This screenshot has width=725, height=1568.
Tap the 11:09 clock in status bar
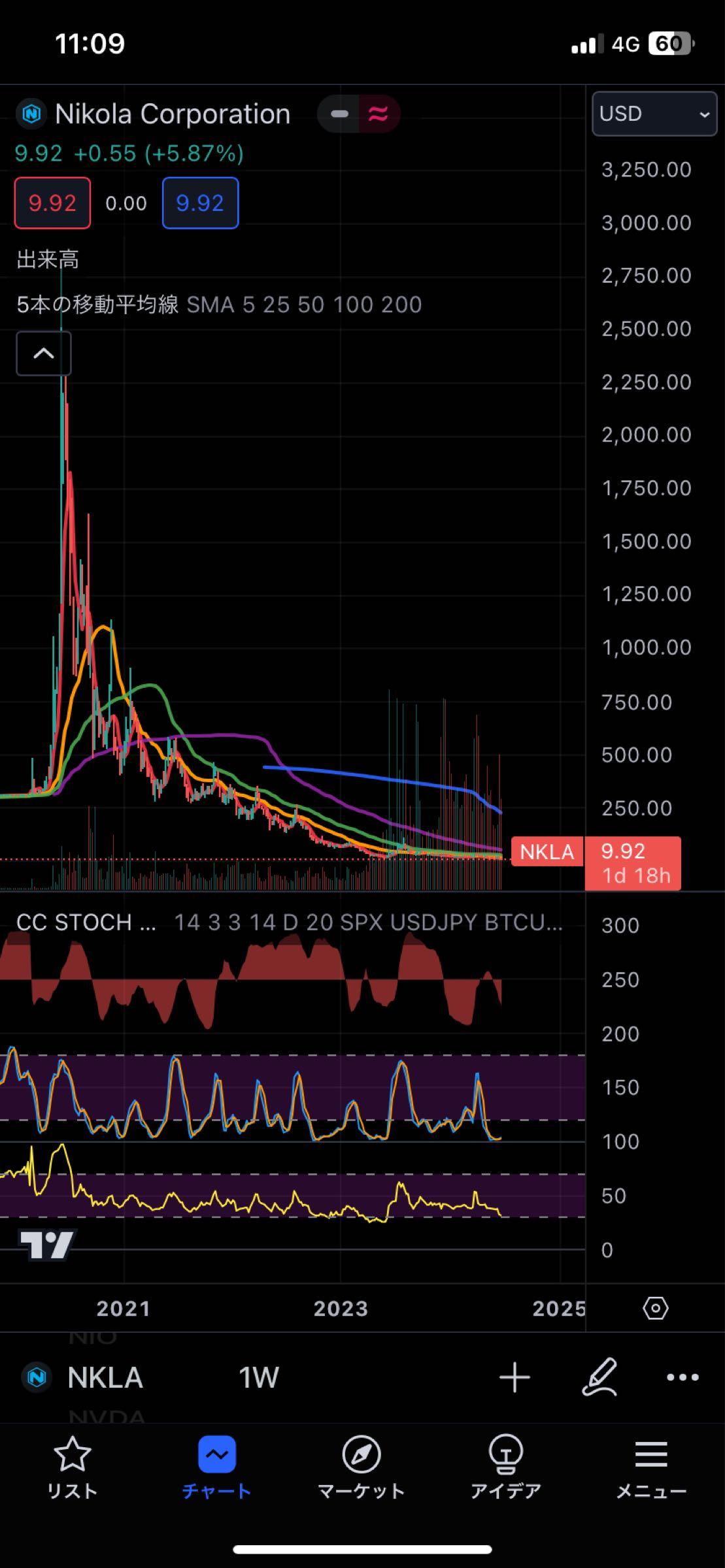pos(90,44)
